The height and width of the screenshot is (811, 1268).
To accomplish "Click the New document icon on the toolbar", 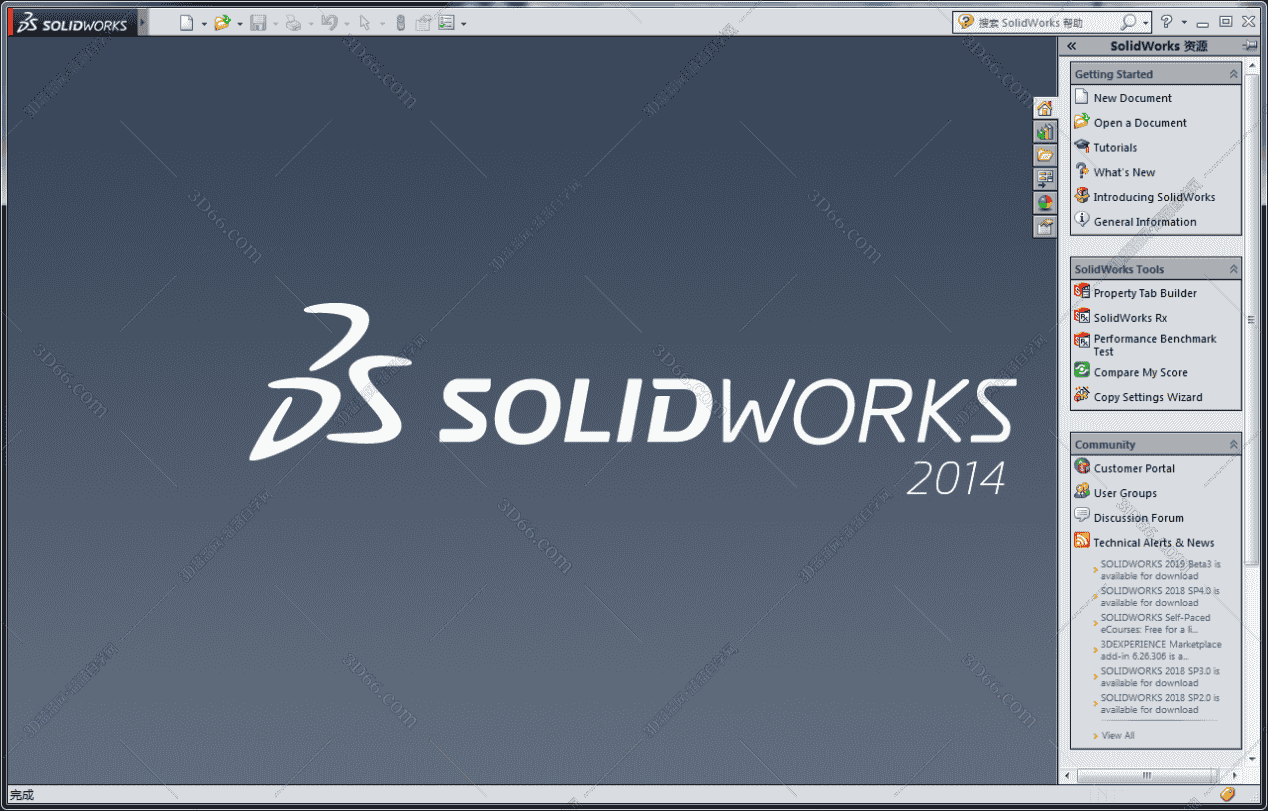I will [186, 21].
